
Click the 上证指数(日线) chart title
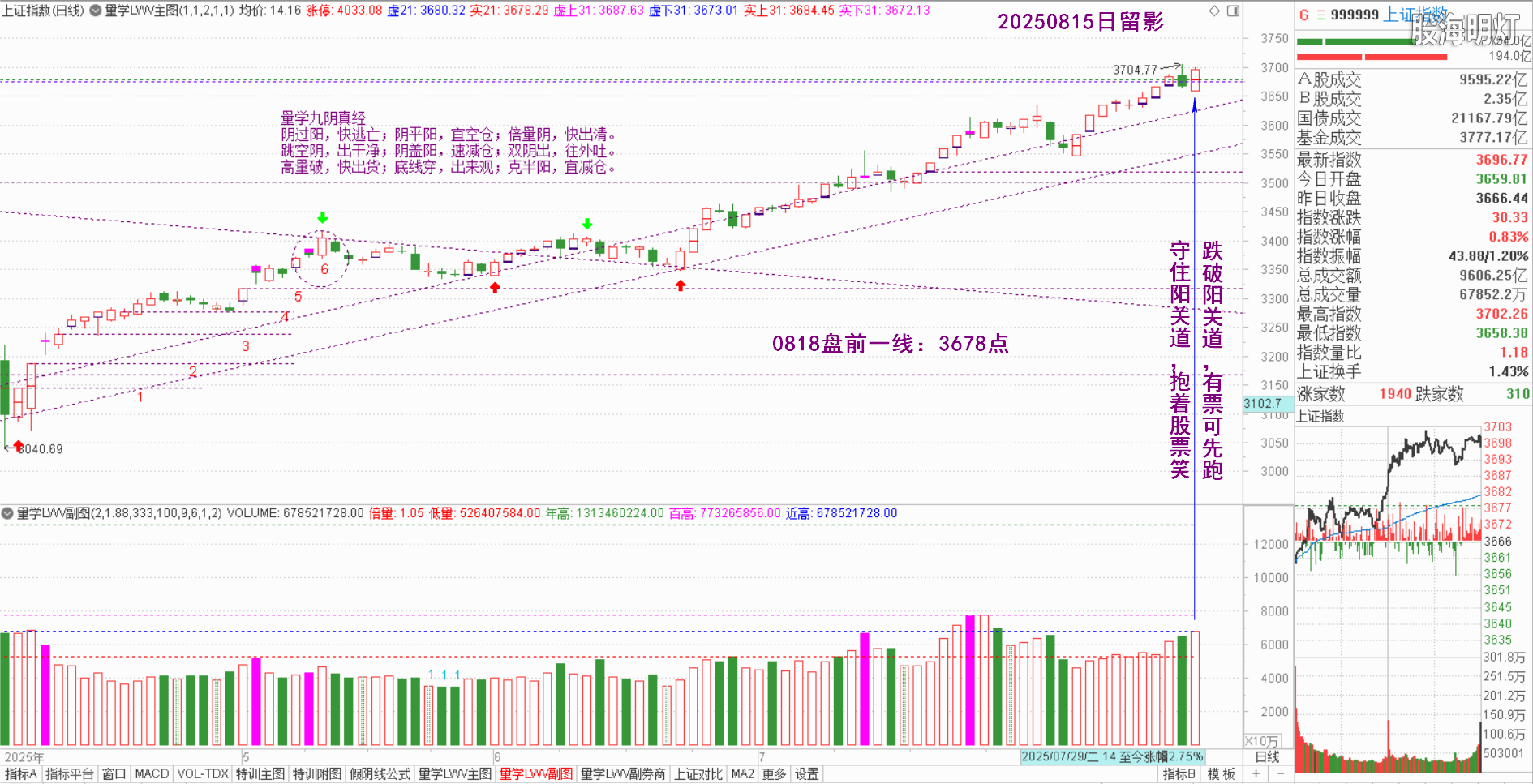pyautogui.click(x=43, y=11)
